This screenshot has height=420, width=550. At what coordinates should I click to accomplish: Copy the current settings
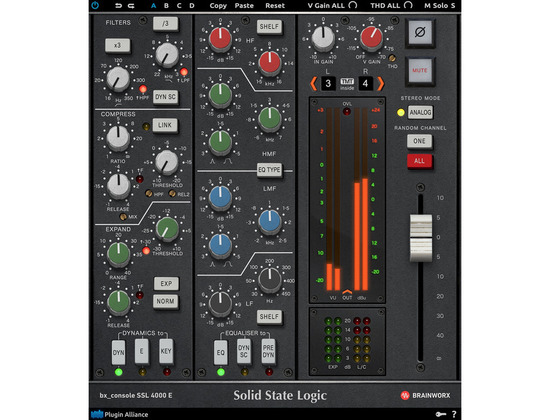click(x=218, y=6)
